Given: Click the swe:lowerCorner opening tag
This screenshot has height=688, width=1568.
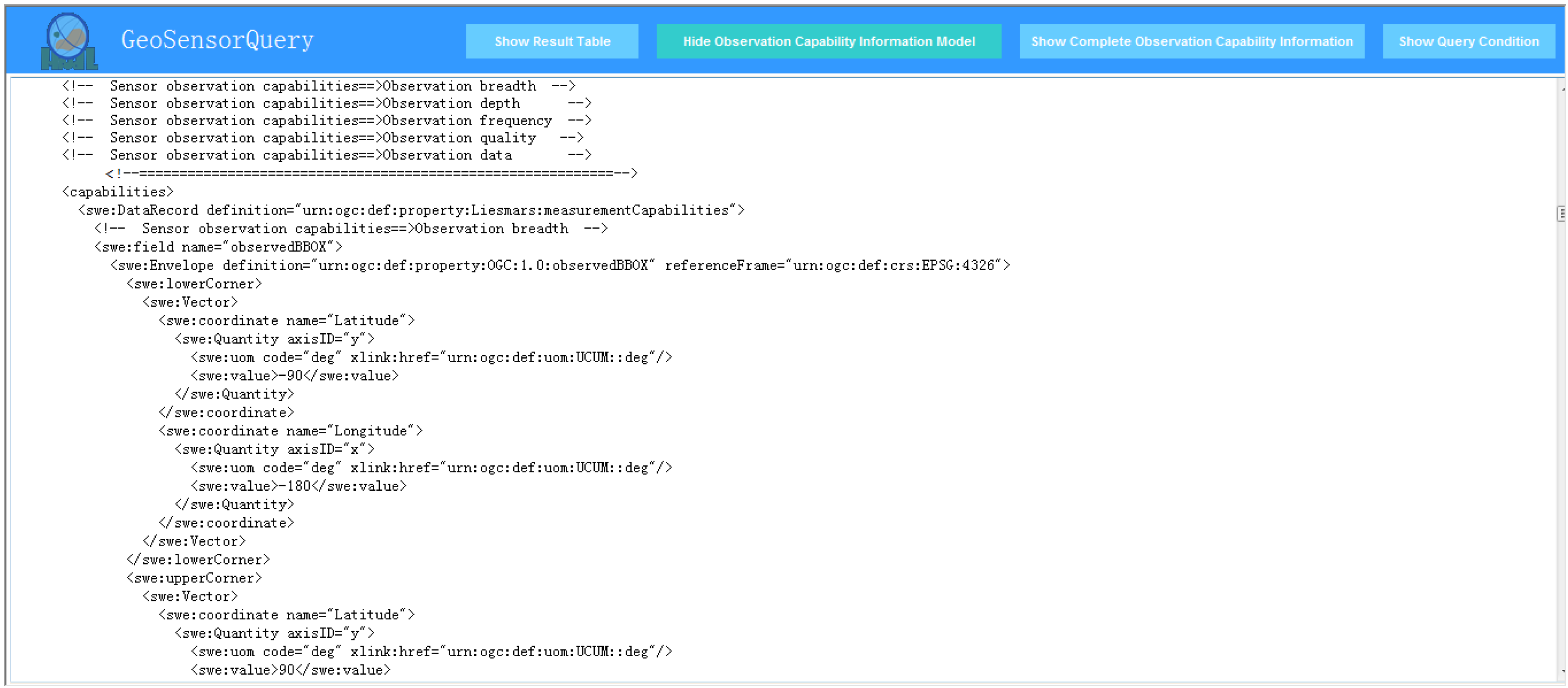Looking at the screenshot, I should pos(194,284).
